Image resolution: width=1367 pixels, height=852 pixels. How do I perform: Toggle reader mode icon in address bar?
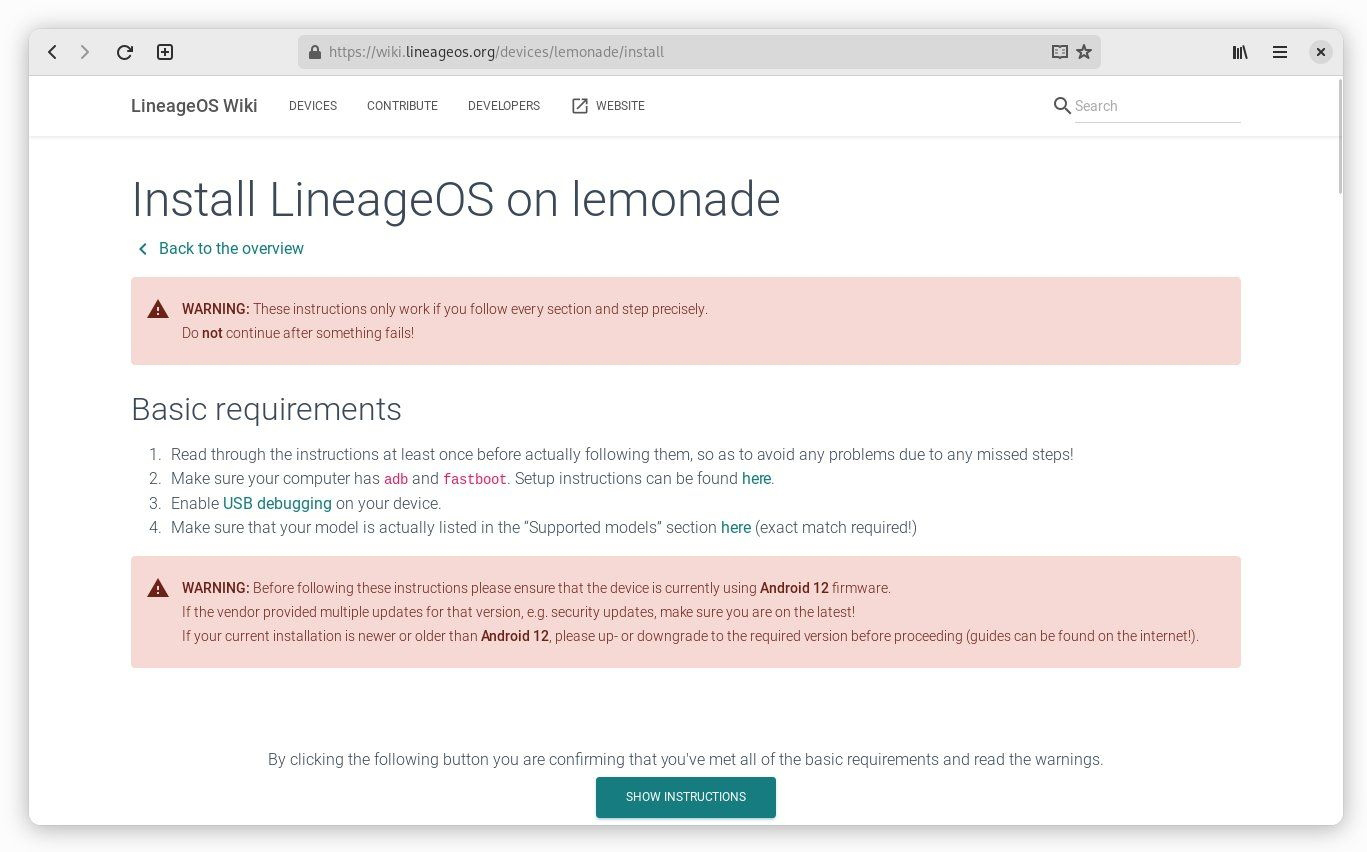(1060, 52)
